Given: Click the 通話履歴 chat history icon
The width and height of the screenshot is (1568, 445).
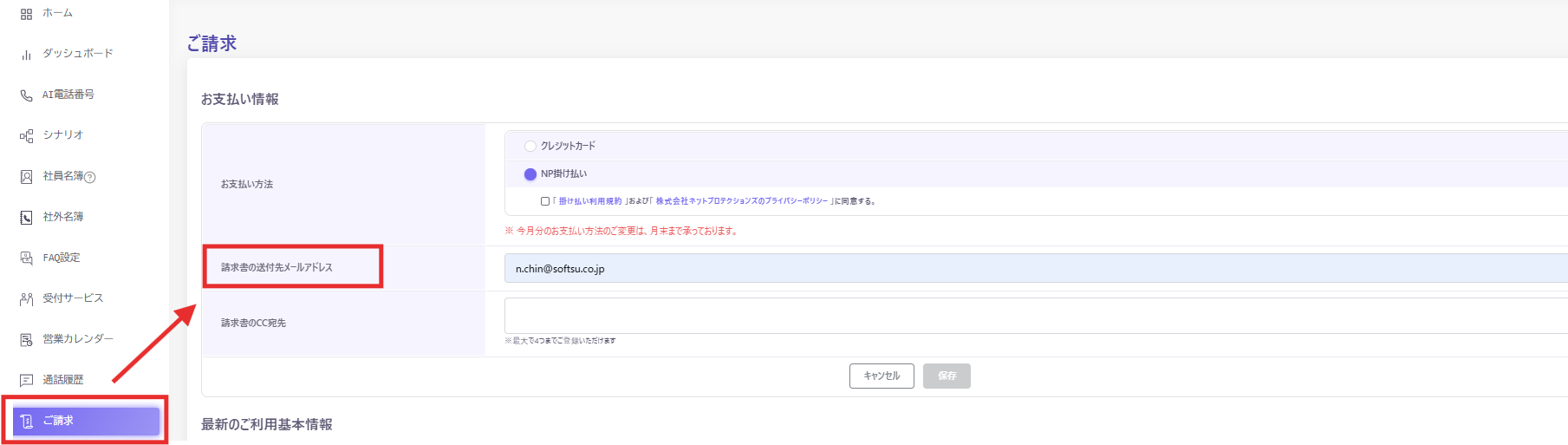Looking at the screenshot, I should click(26, 380).
